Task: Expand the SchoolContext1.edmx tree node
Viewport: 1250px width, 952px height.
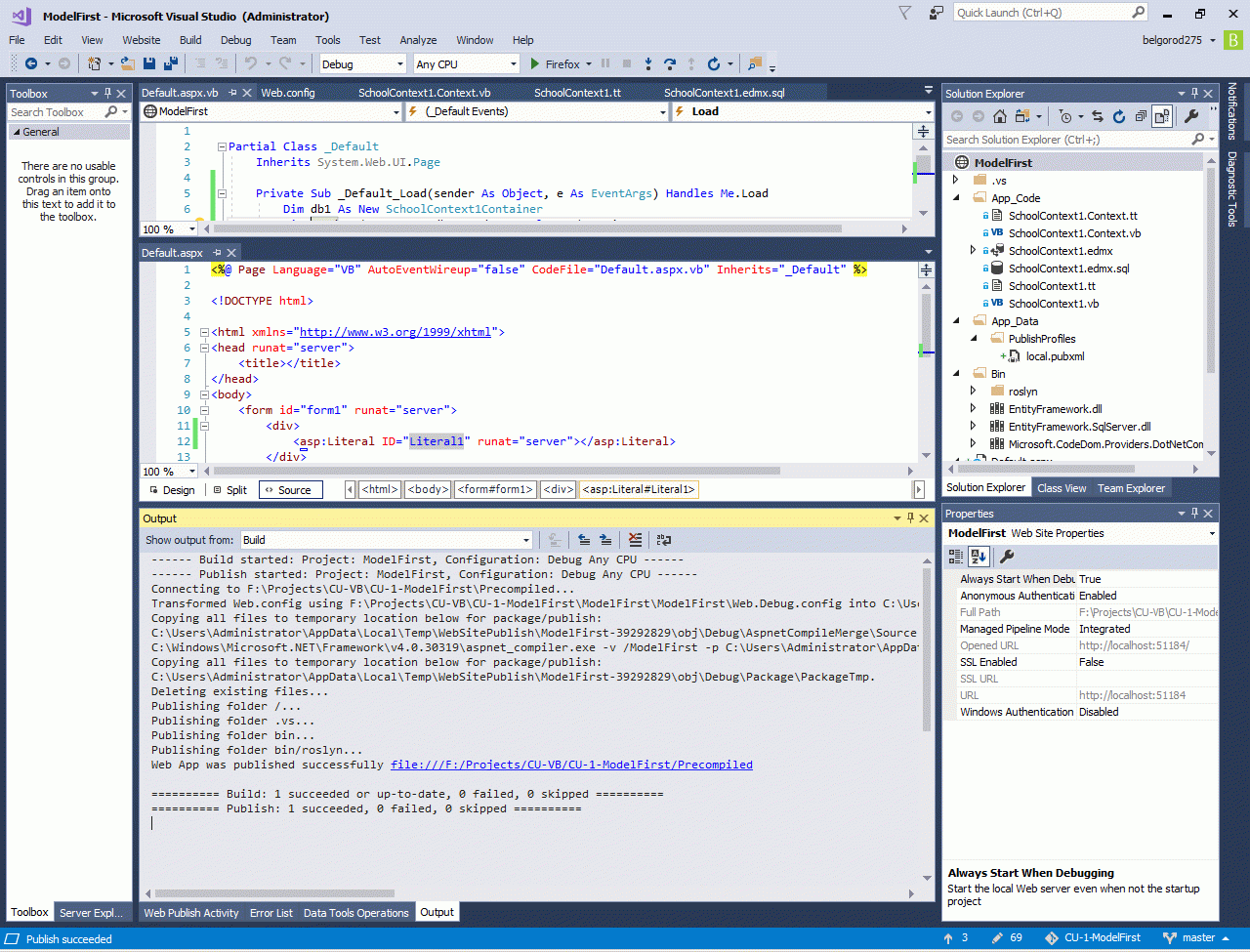Action: pos(973,251)
